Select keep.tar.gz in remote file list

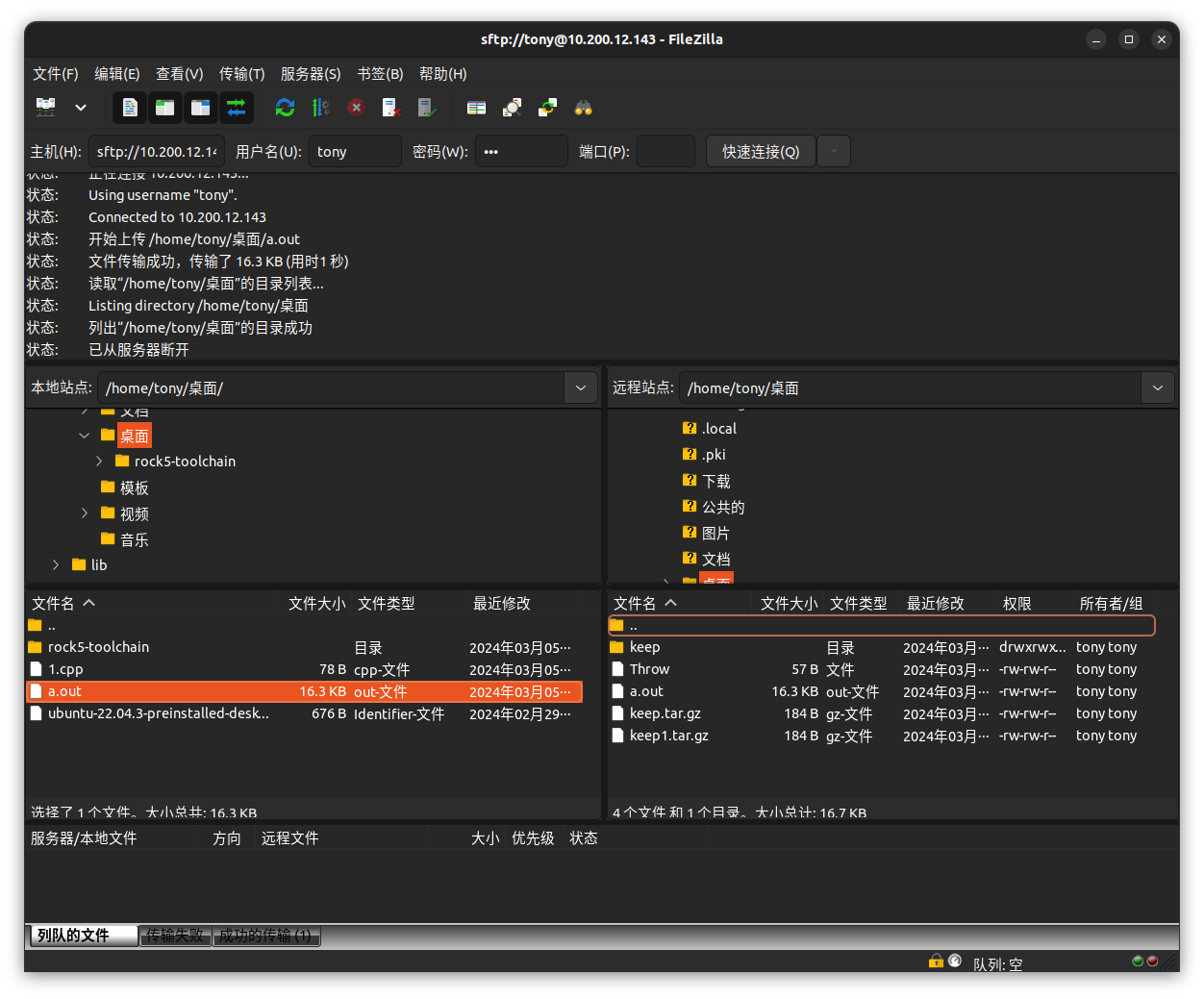pos(665,713)
